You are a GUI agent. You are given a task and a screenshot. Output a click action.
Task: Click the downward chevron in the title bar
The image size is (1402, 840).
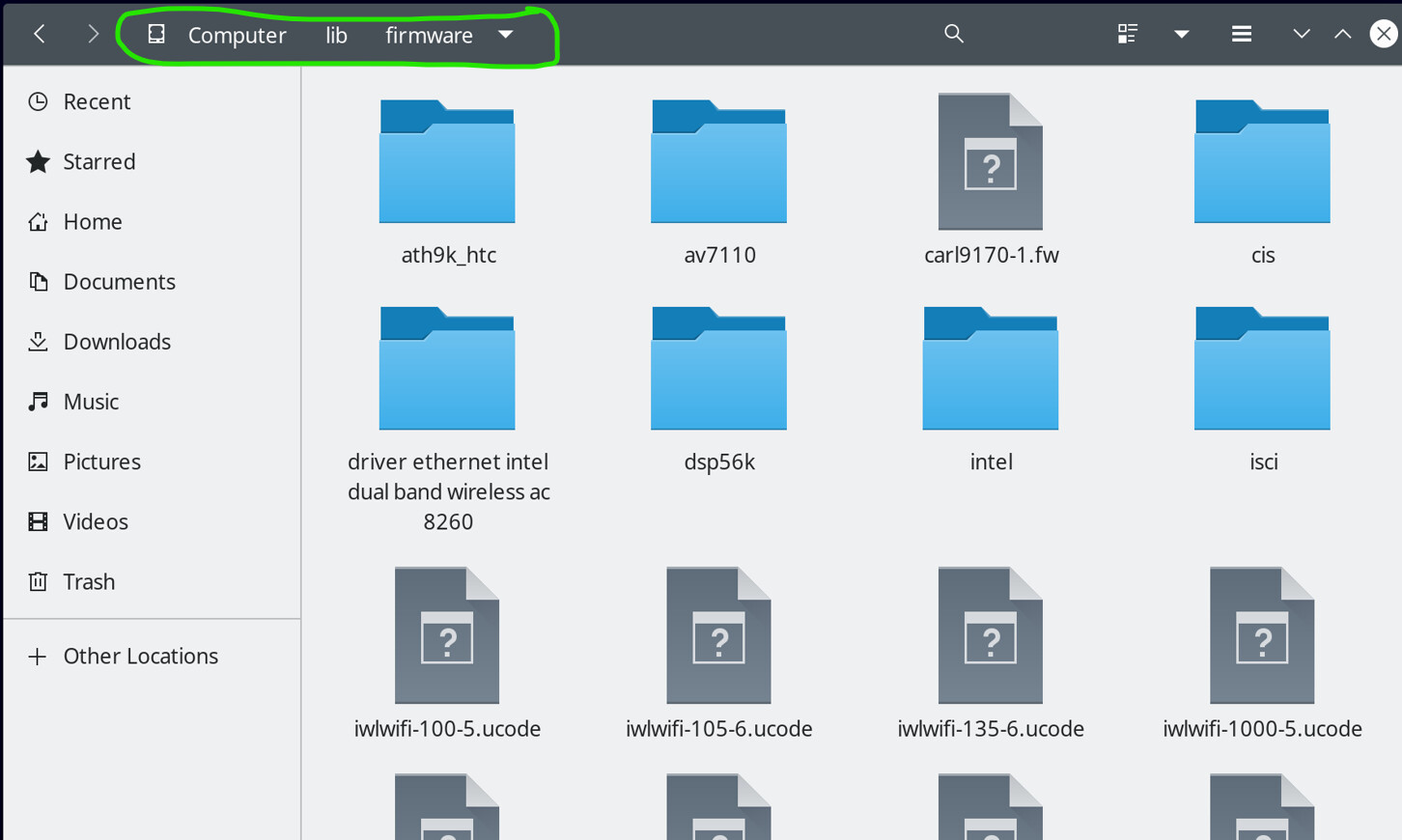click(1301, 35)
